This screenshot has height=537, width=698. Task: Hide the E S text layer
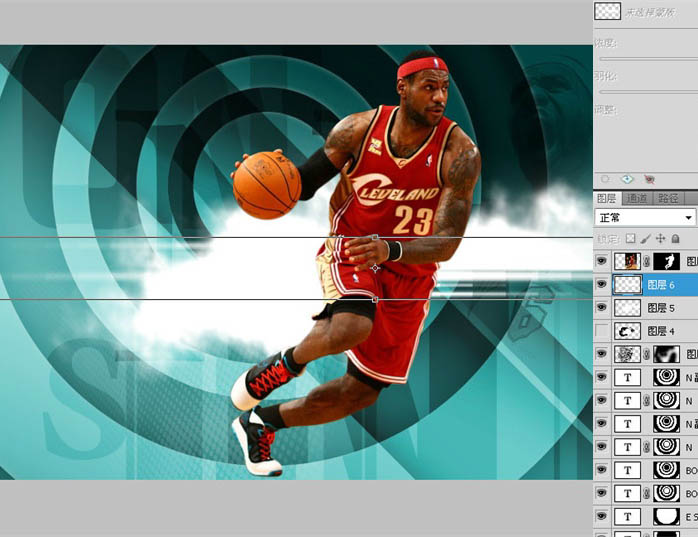click(x=601, y=516)
